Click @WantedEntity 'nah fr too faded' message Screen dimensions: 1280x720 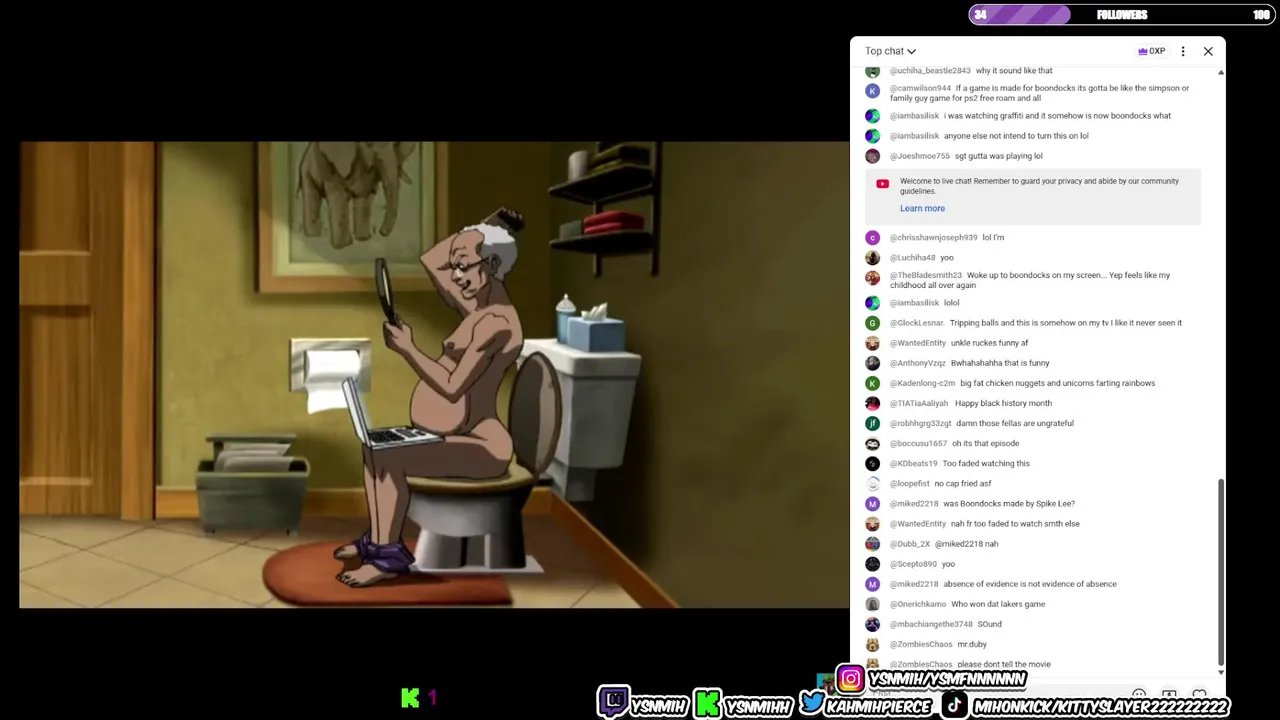click(1015, 524)
